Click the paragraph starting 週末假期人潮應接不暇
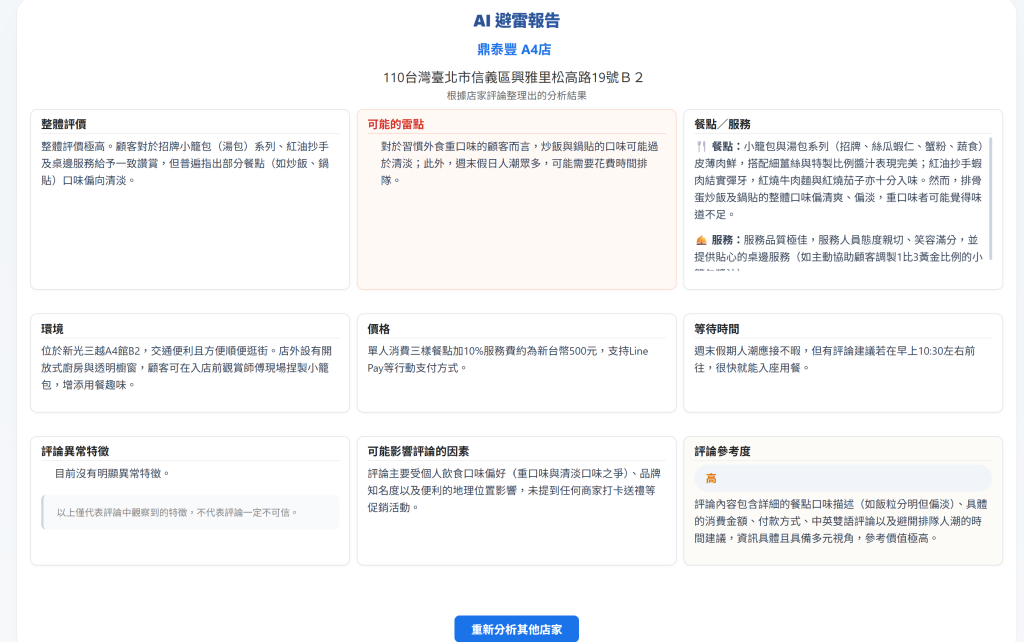This screenshot has height=642, width=1024. [835, 359]
